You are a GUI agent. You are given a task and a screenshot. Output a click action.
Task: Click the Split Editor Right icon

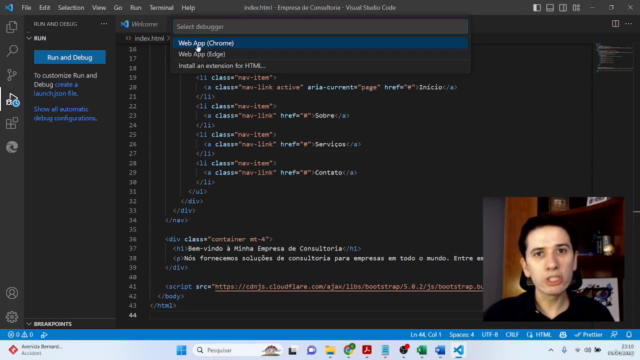click(615, 24)
